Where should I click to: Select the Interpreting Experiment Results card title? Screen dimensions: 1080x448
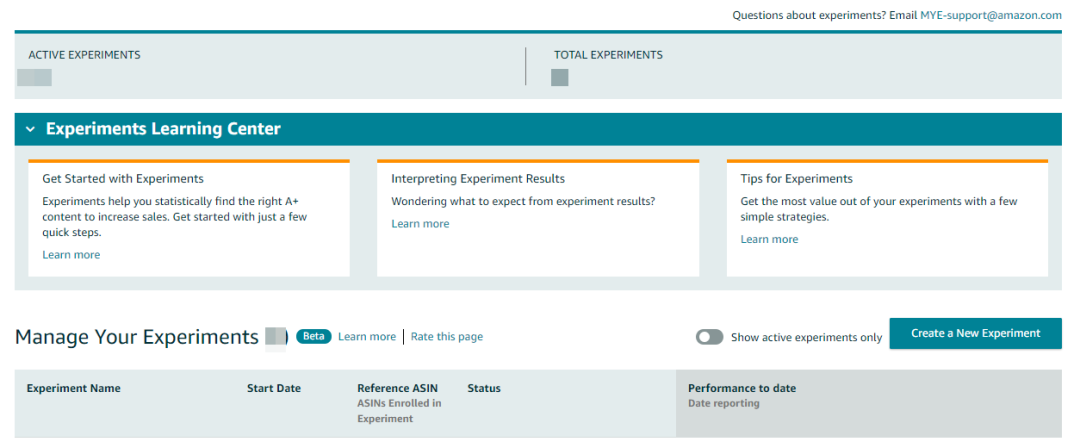click(x=478, y=179)
